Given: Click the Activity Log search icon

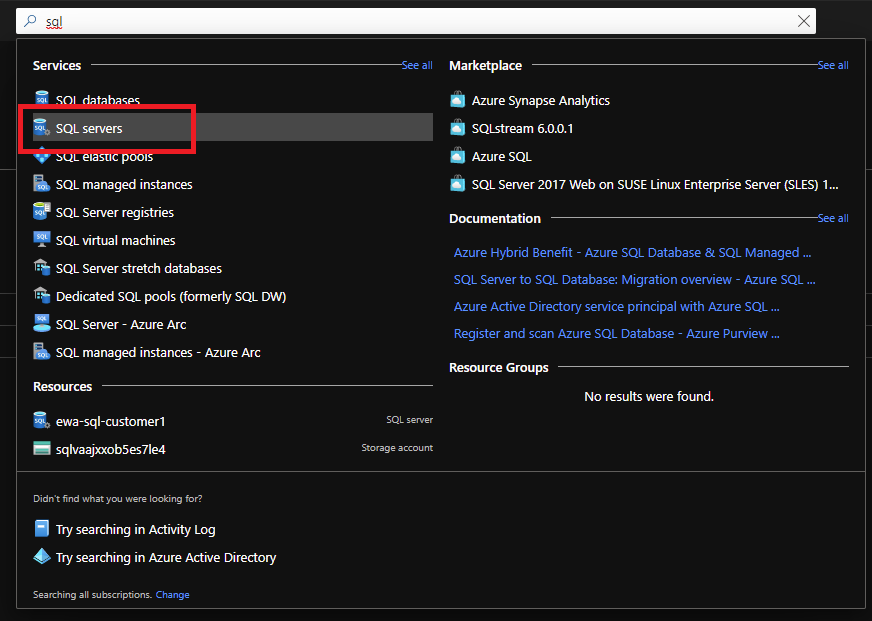Looking at the screenshot, I should pos(41,529).
